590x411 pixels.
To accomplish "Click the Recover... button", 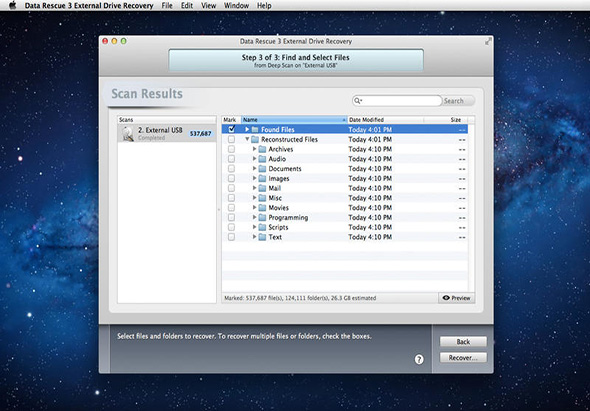I will point(463,358).
